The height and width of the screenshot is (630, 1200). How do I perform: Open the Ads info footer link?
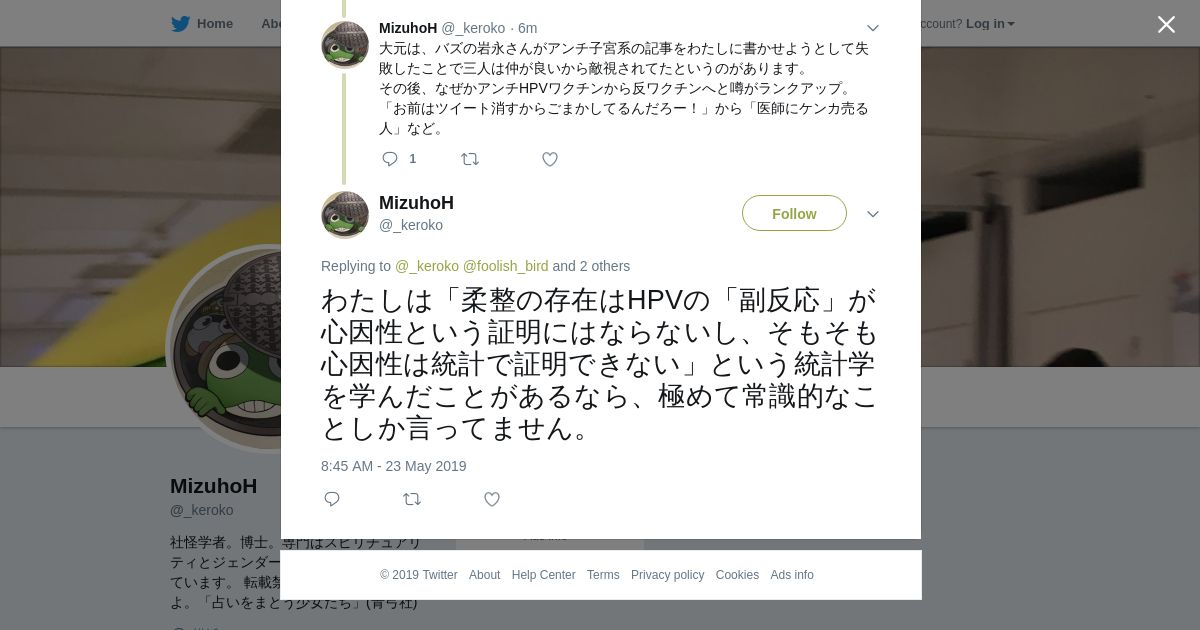point(792,575)
